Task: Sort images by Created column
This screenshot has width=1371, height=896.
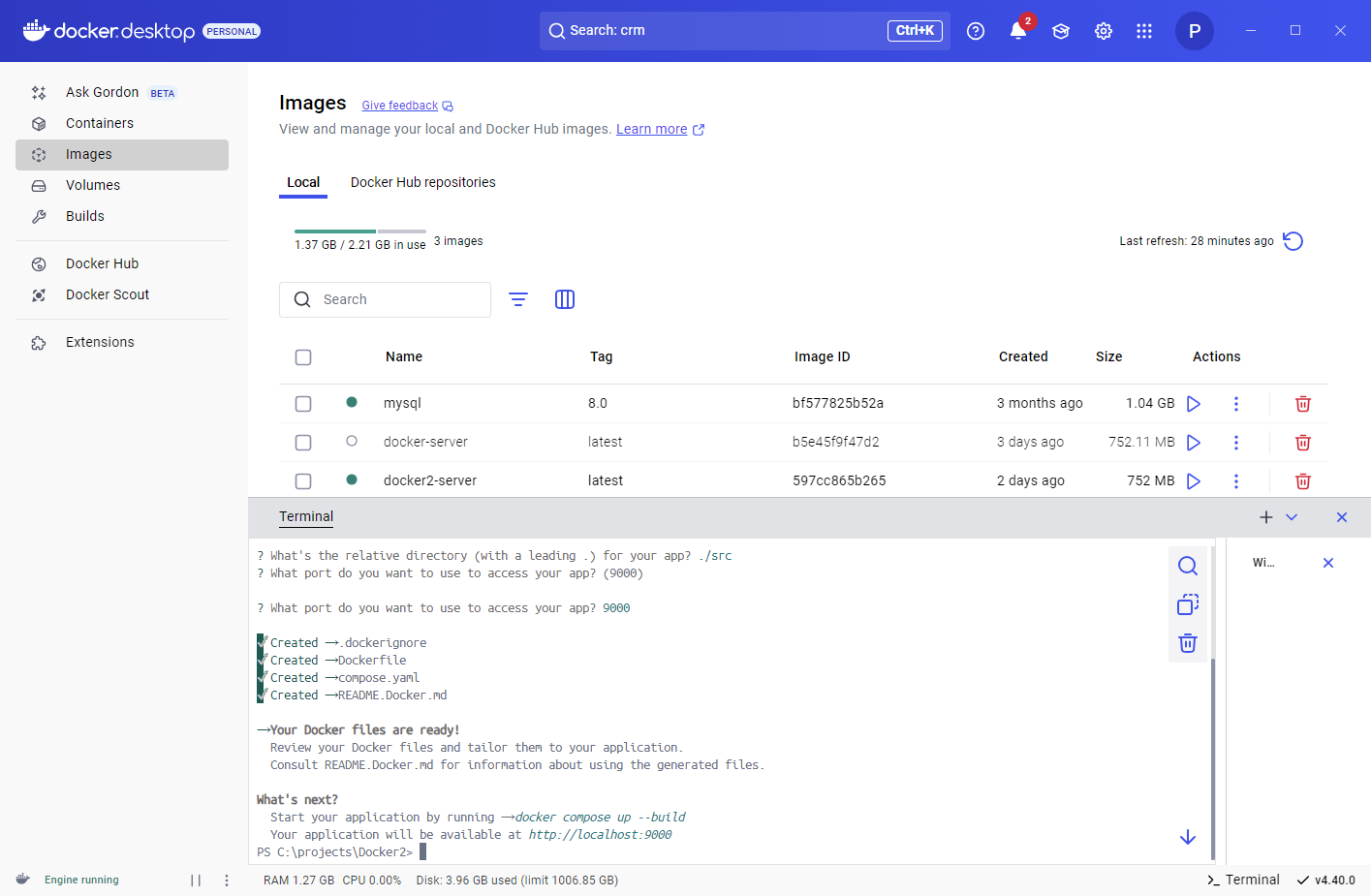Action: (x=1023, y=357)
